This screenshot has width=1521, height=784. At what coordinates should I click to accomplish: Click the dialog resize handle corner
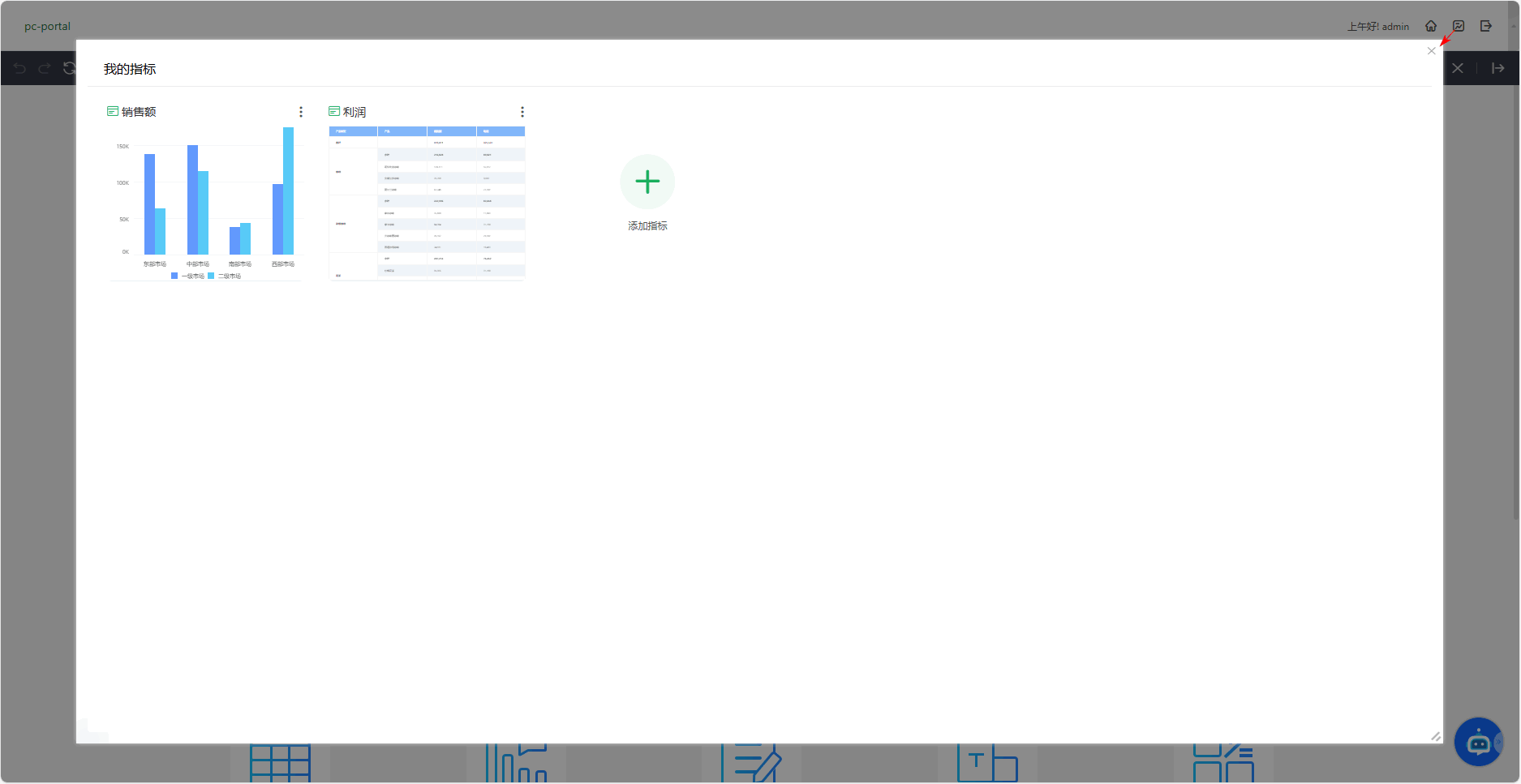click(x=1436, y=736)
